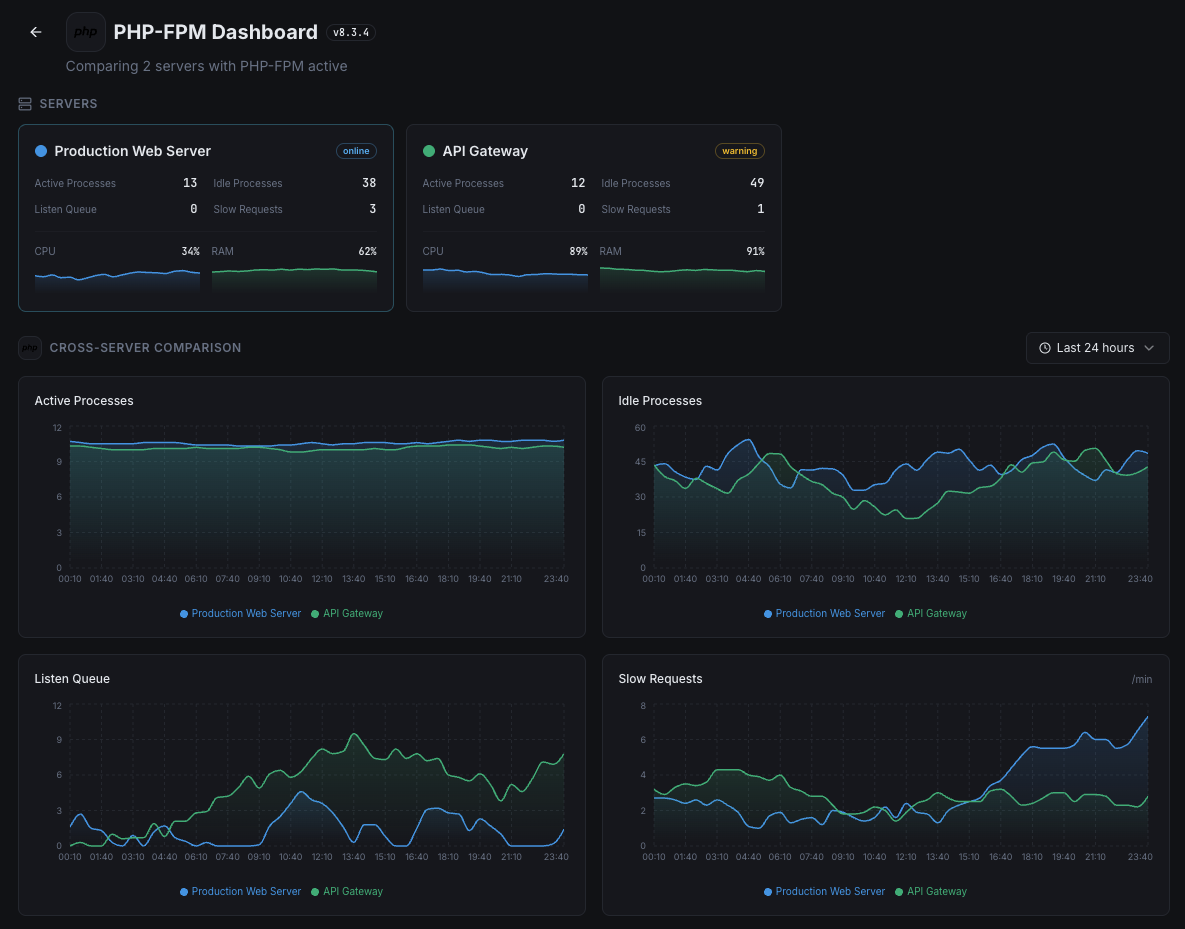Click the SERVERS section heading
Image resolution: width=1185 pixels, height=929 pixels.
pyautogui.click(x=68, y=103)
